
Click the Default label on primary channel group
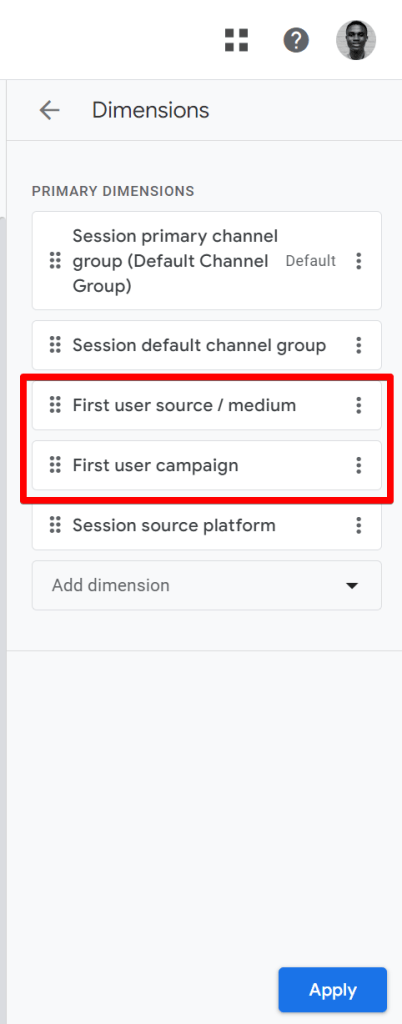[x=311, y=261]
